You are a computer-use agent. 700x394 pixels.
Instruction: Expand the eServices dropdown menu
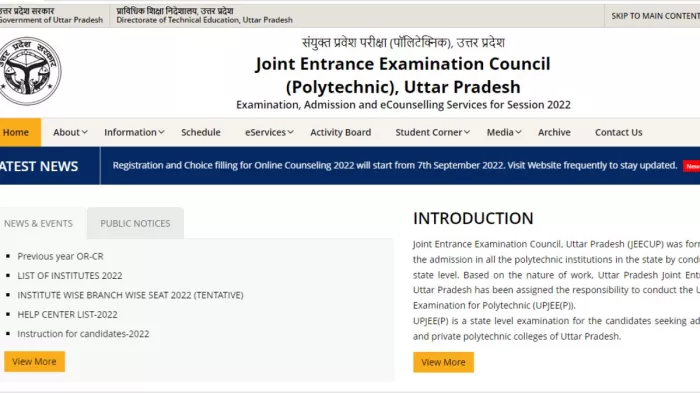[x=269, y=133]
